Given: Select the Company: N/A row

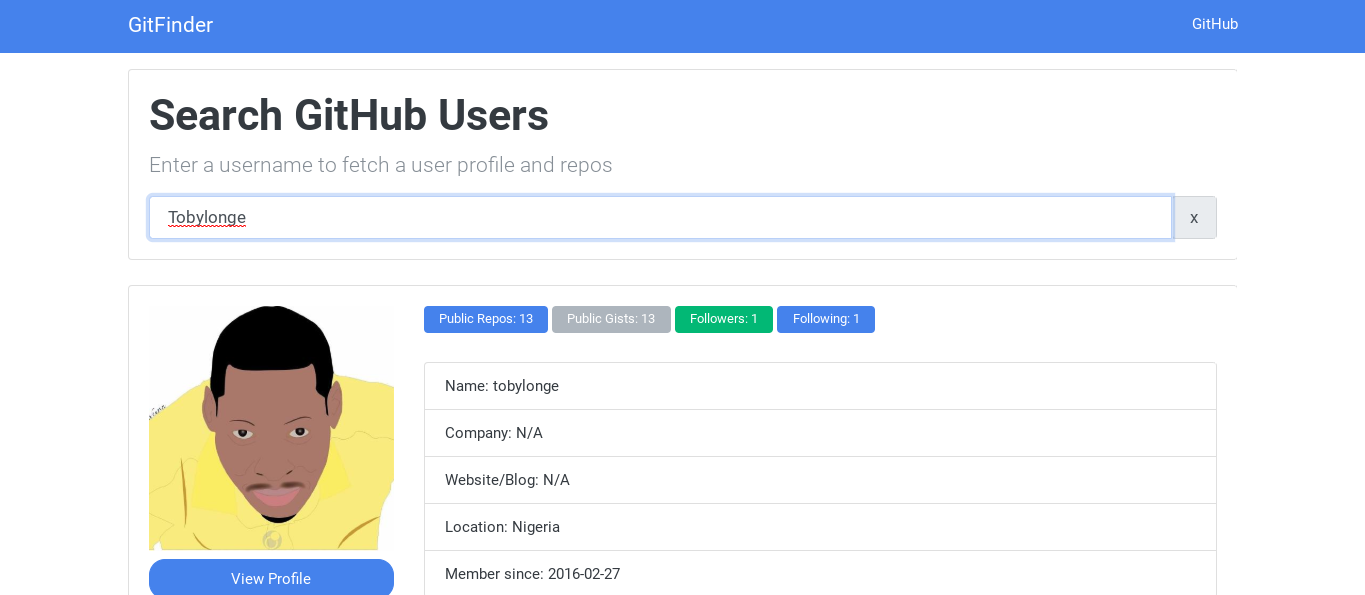Looking at the screenshot, I should click(820, 433).
